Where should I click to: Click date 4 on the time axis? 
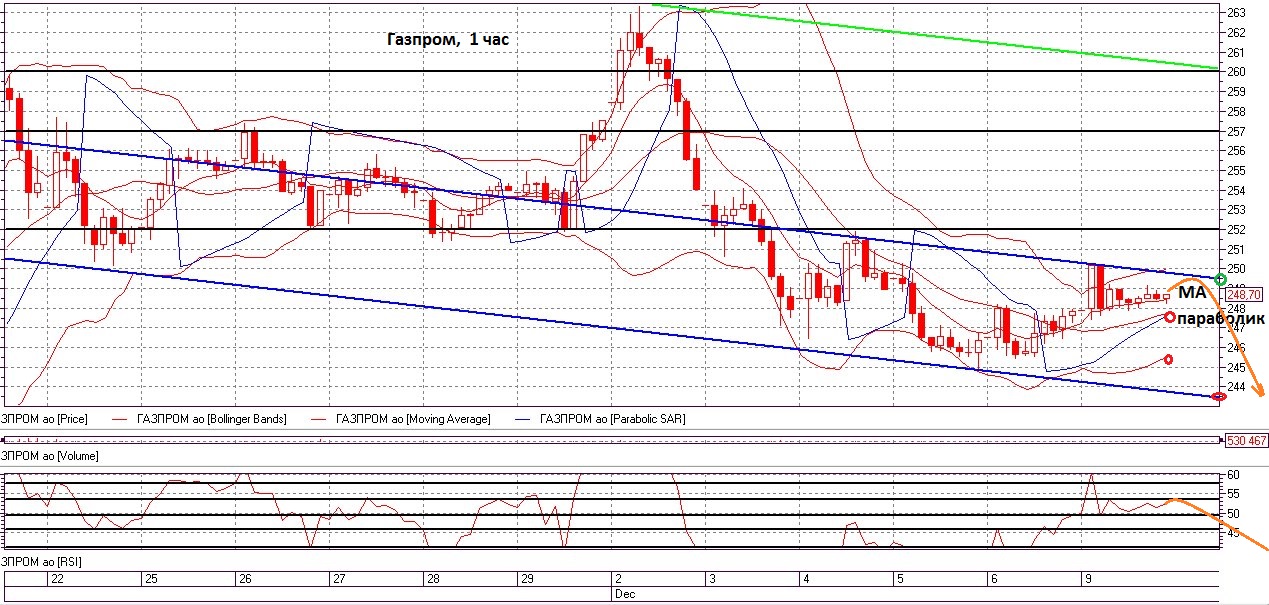point(805,579)
